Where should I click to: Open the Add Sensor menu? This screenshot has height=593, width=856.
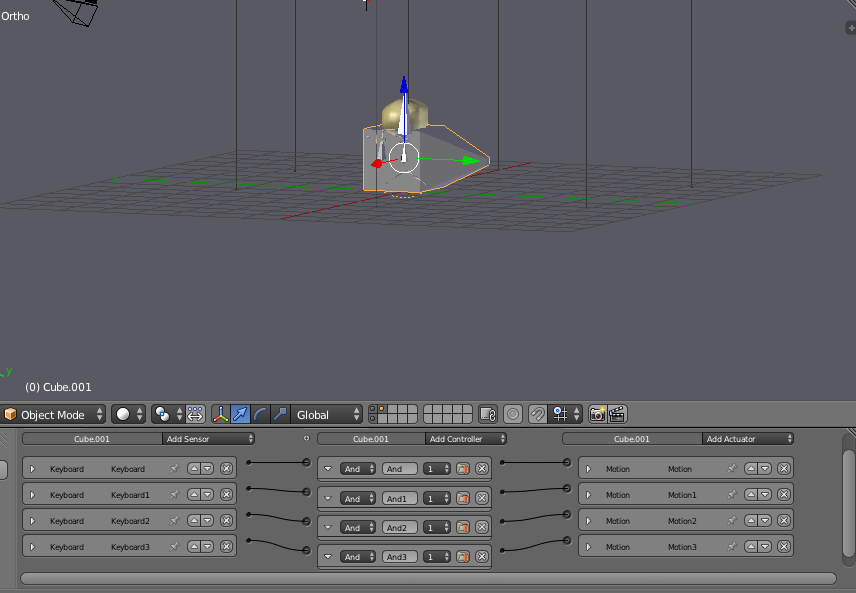[208, 439]
